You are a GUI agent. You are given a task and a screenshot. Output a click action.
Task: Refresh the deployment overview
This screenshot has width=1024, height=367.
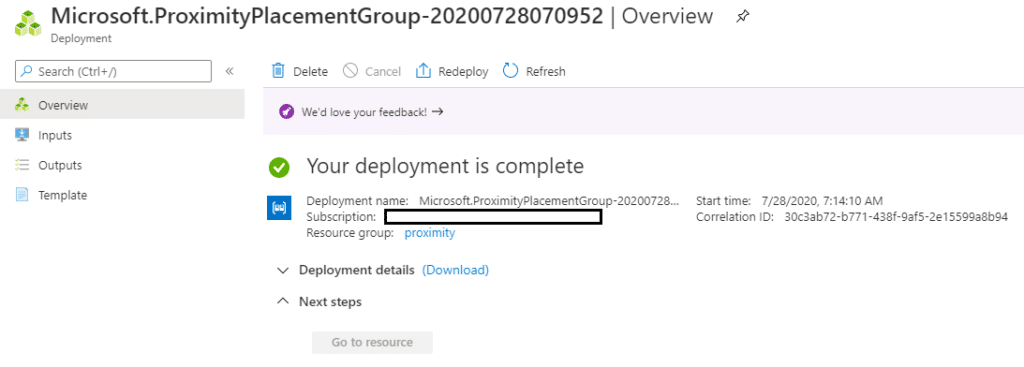(534, 71)
